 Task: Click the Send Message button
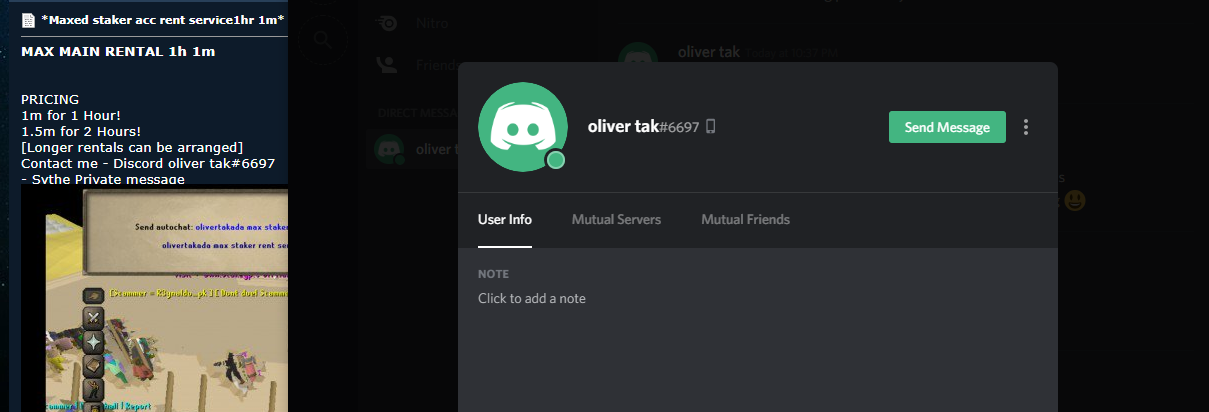[947, 127]
